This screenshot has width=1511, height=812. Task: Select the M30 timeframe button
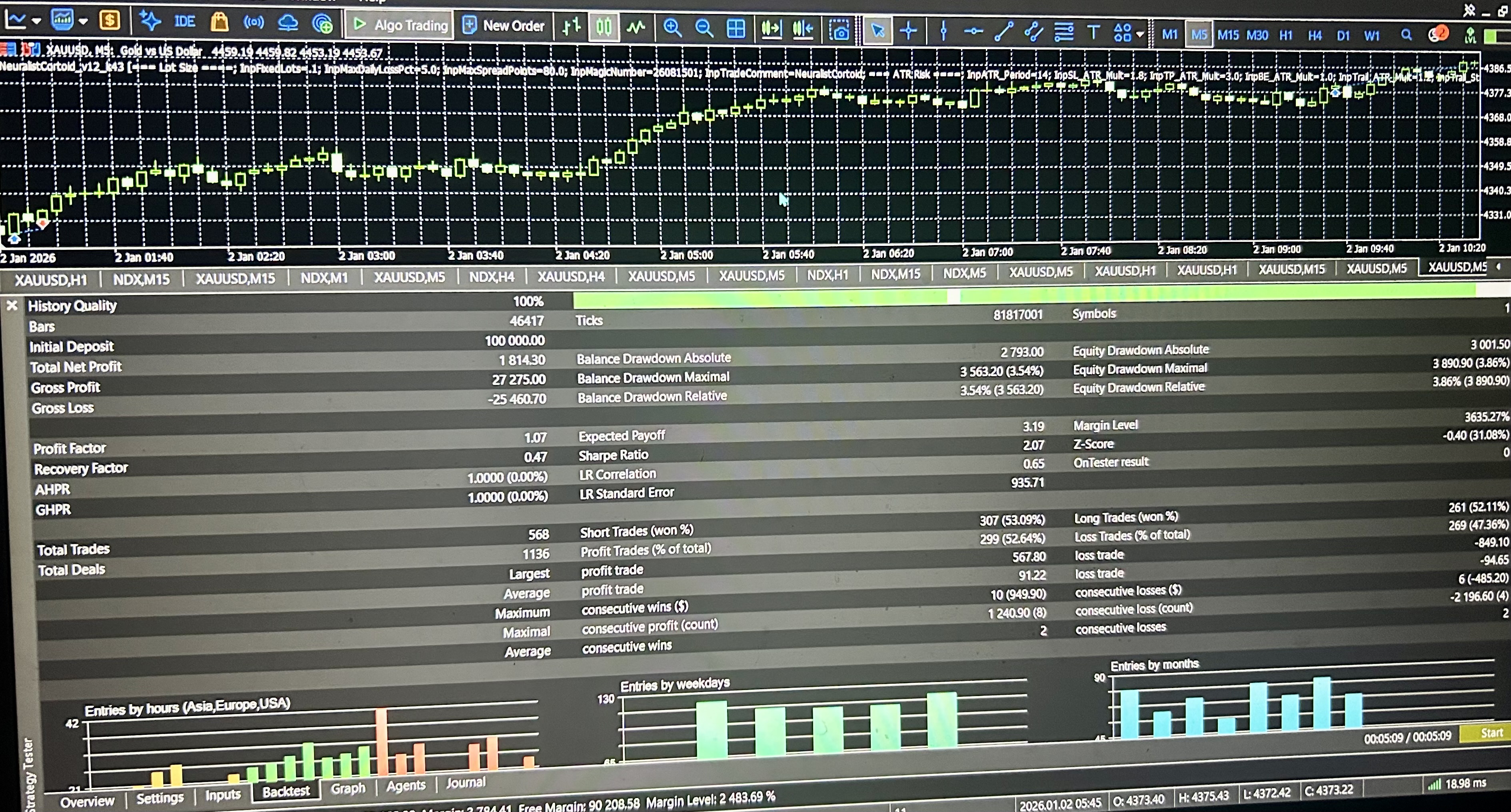click(x=1257, y=35)
